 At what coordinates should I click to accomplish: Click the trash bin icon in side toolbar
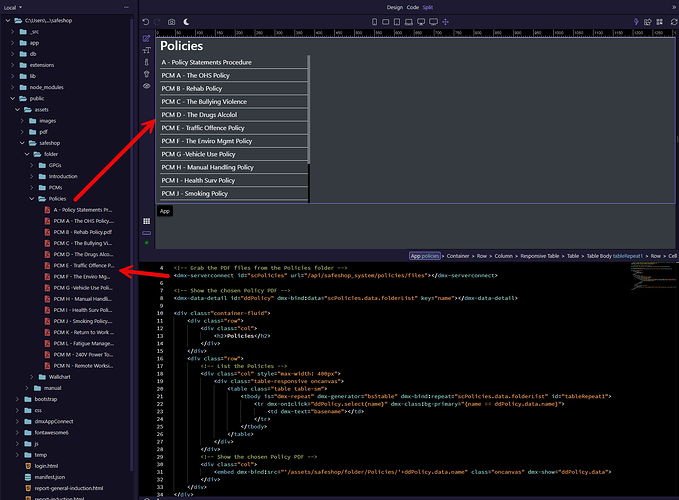coord(146,74)
